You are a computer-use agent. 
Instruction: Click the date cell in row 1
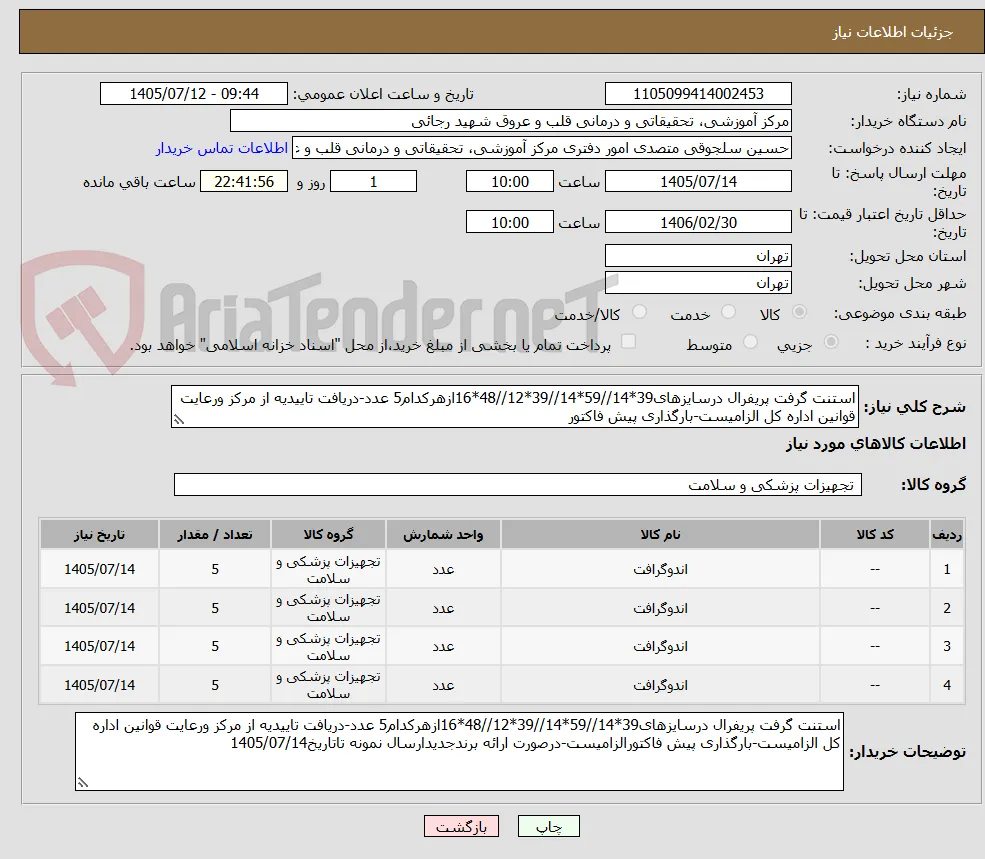99,569
